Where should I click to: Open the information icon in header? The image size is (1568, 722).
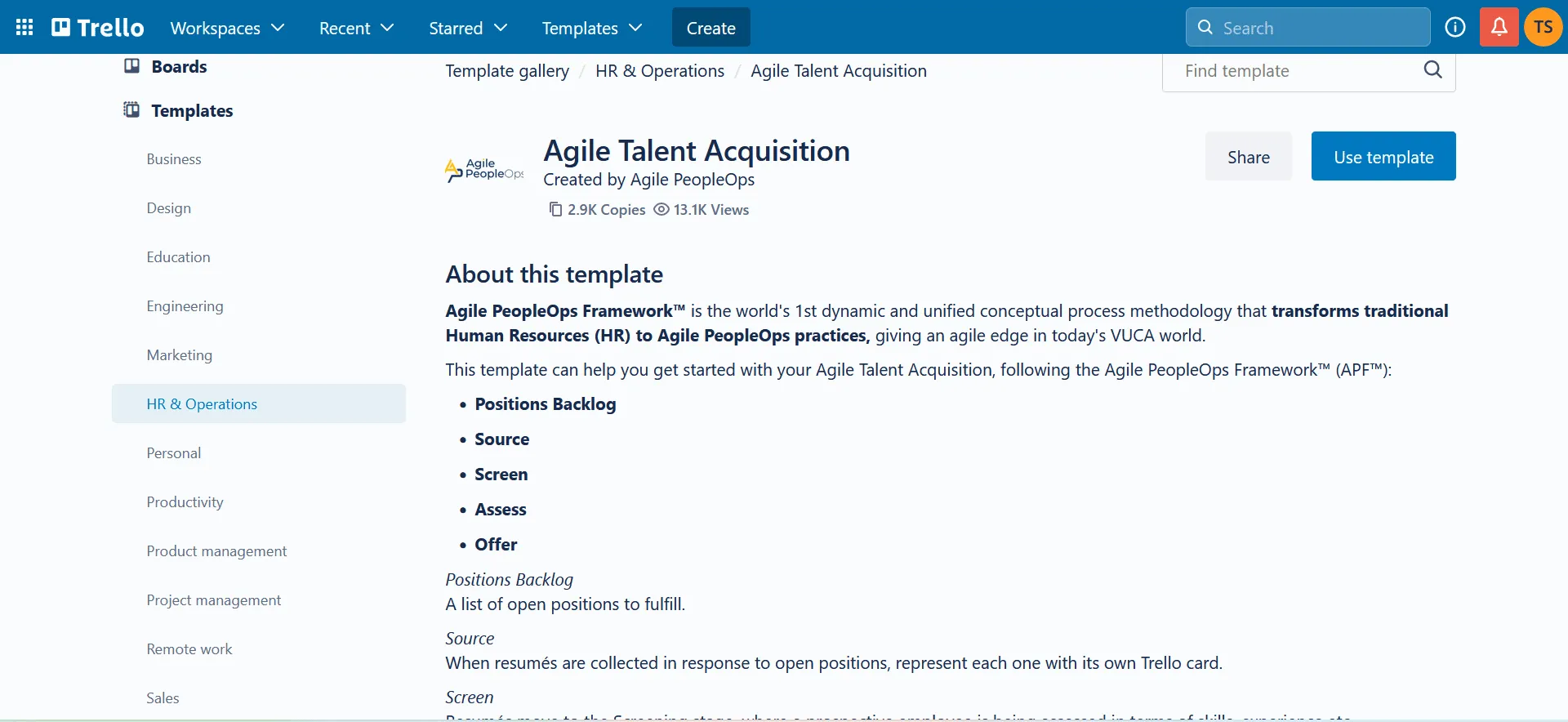1454,27
